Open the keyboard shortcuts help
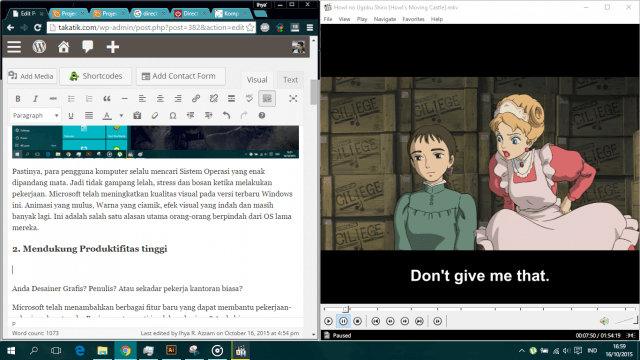 (x=262, y=116)
